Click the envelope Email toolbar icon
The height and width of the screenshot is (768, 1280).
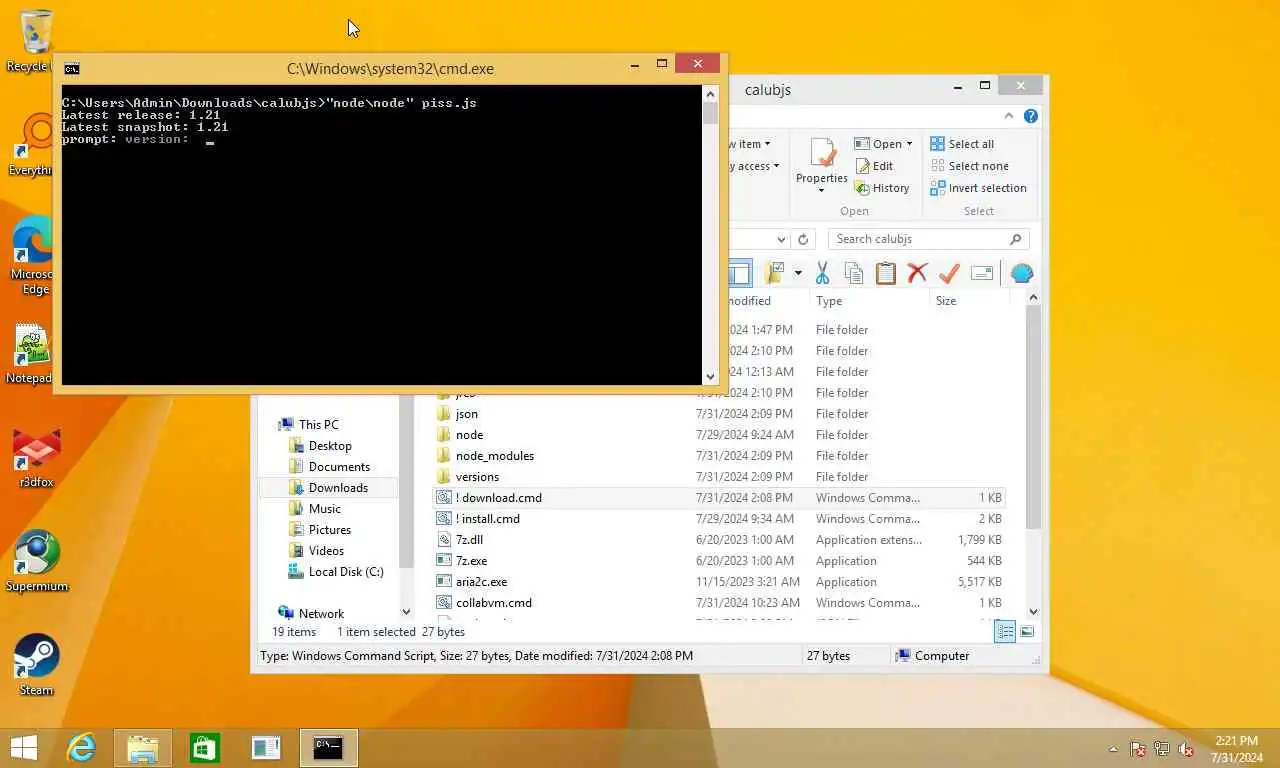click(982, 273)
